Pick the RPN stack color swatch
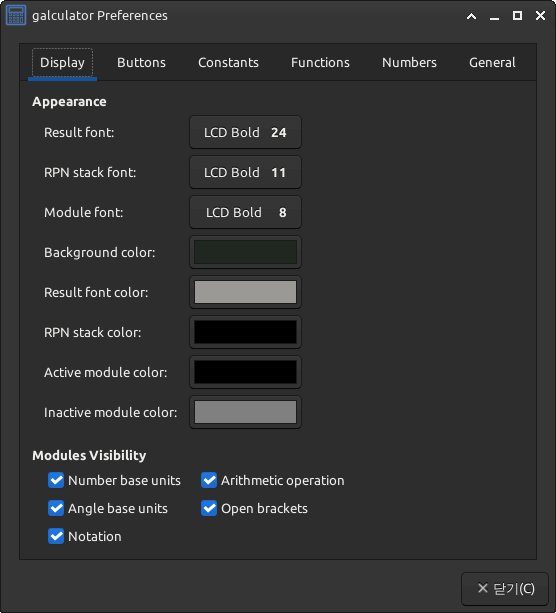 246,332
